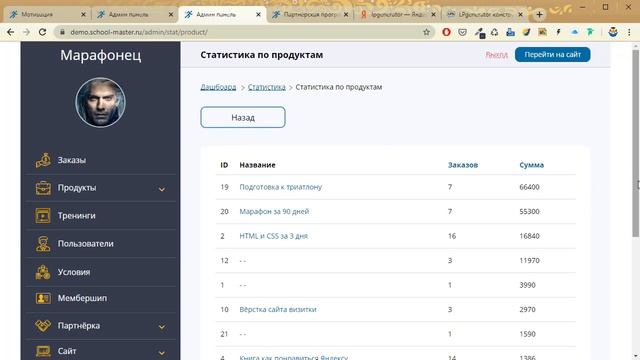Image resolution: width=640 pixels, height=360 pixels.
Task: Click the Выход link
Action: coord(496,55)
